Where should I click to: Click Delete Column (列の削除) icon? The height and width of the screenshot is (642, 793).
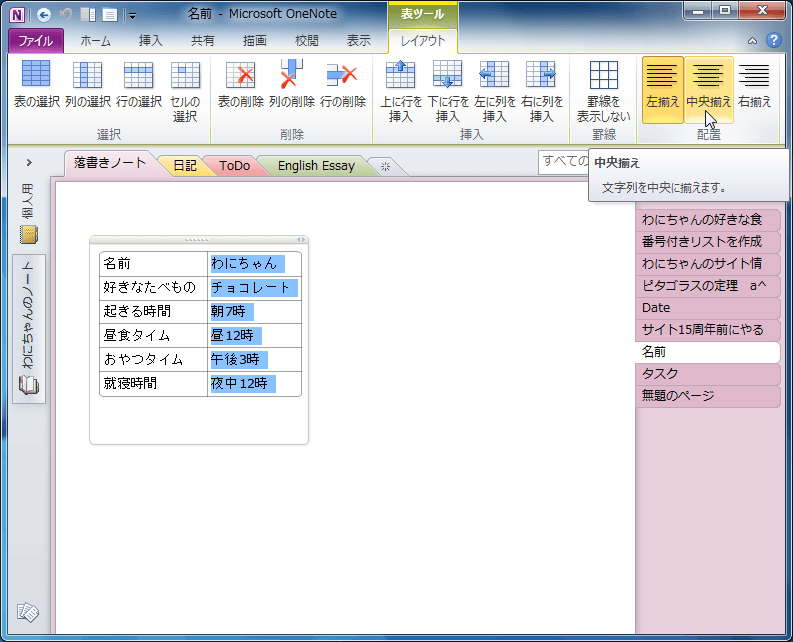(292, 84)
